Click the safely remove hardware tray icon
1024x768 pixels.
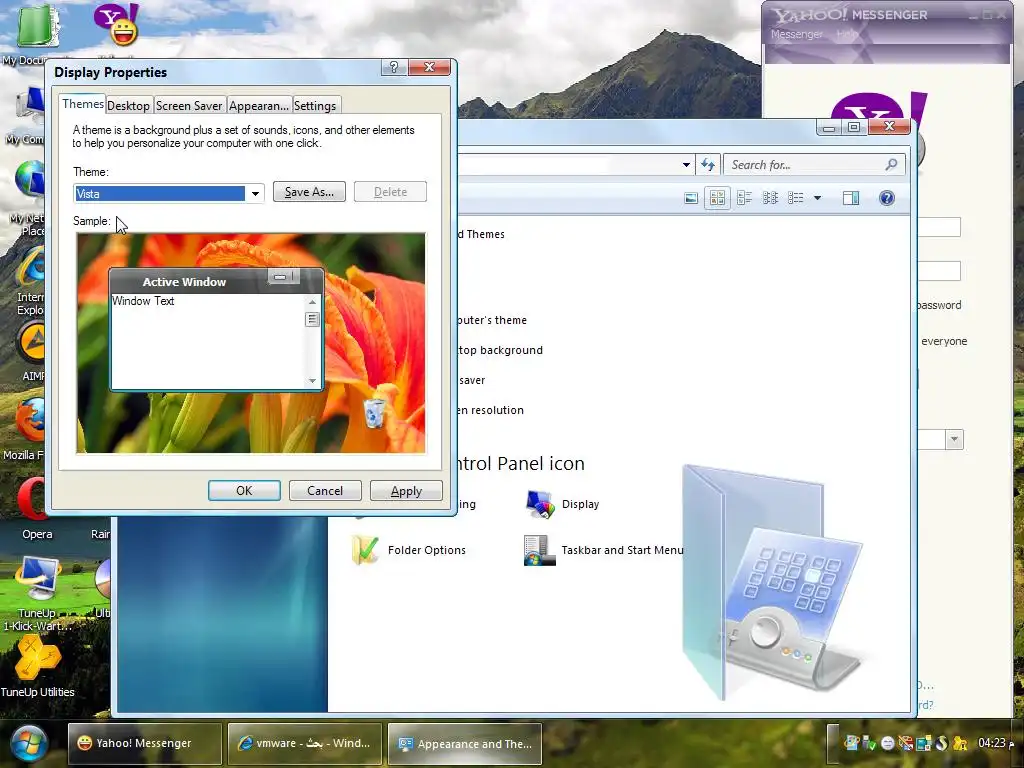869,743
